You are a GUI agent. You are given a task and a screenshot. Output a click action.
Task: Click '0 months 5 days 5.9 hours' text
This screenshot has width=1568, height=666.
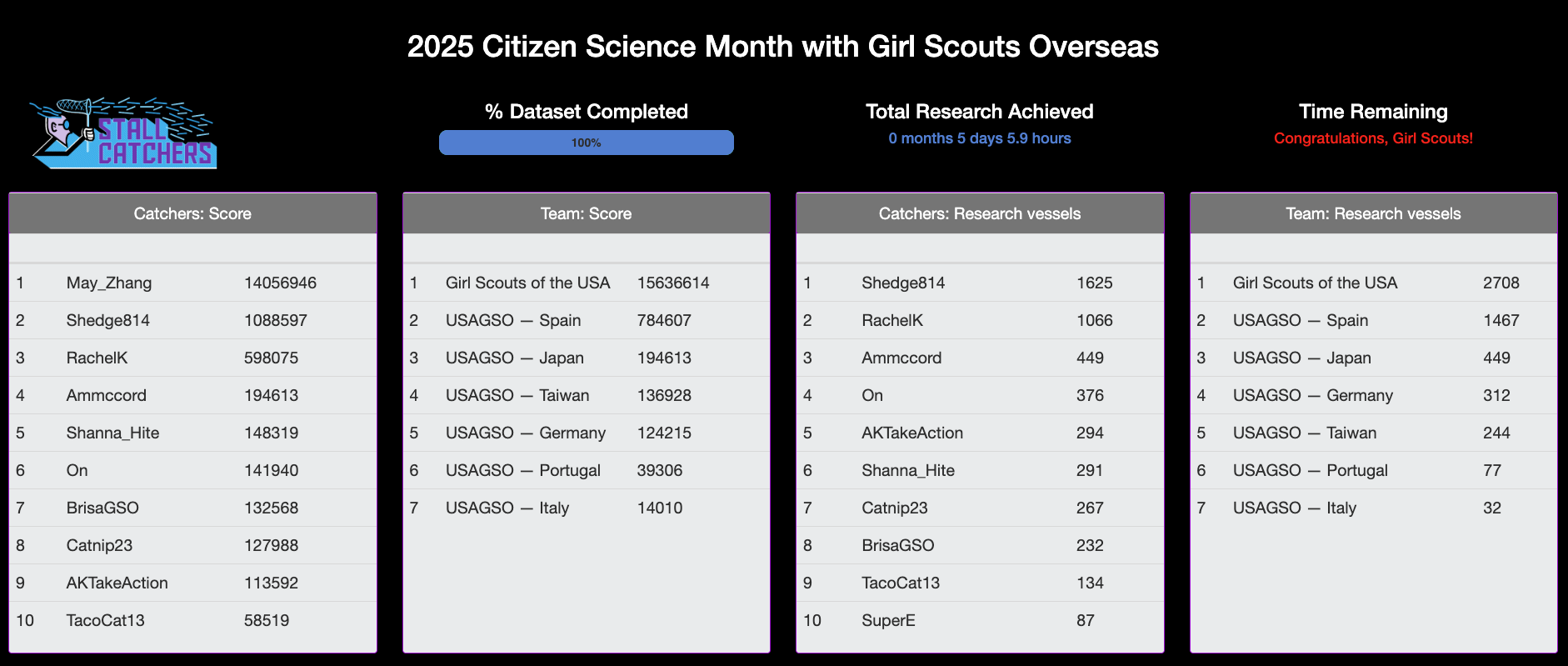980,138
